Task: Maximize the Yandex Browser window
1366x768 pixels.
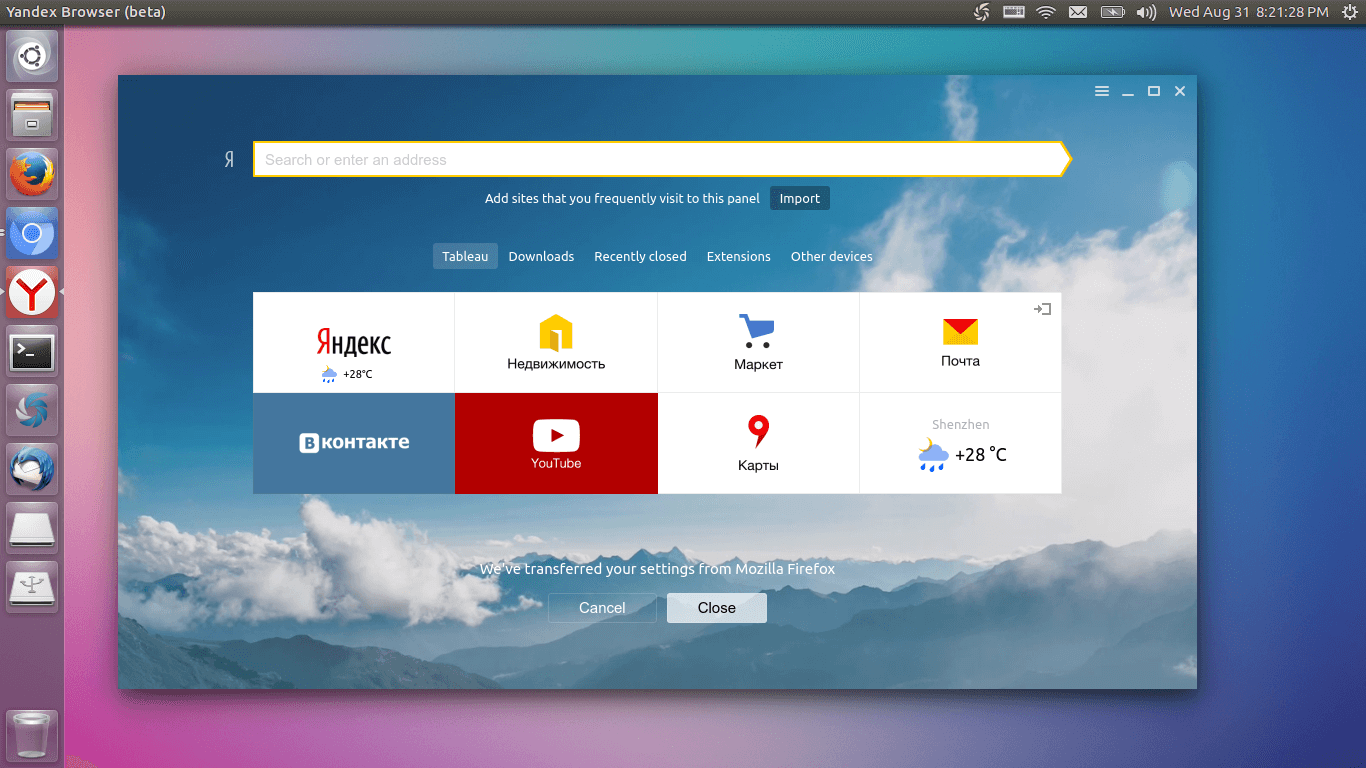Action: 1154,91
